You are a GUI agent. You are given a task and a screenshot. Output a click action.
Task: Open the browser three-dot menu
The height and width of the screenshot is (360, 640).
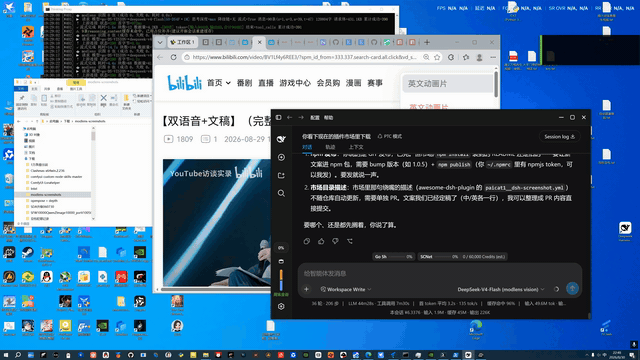point(493,58)
